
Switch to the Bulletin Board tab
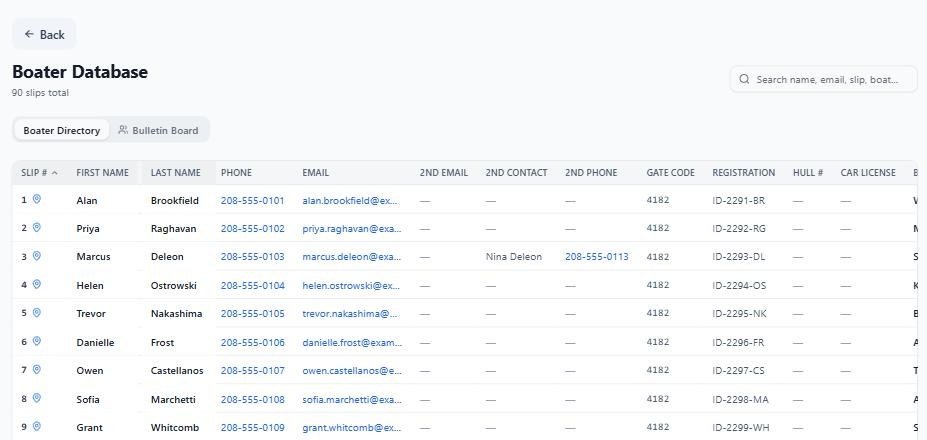point(158,130)
